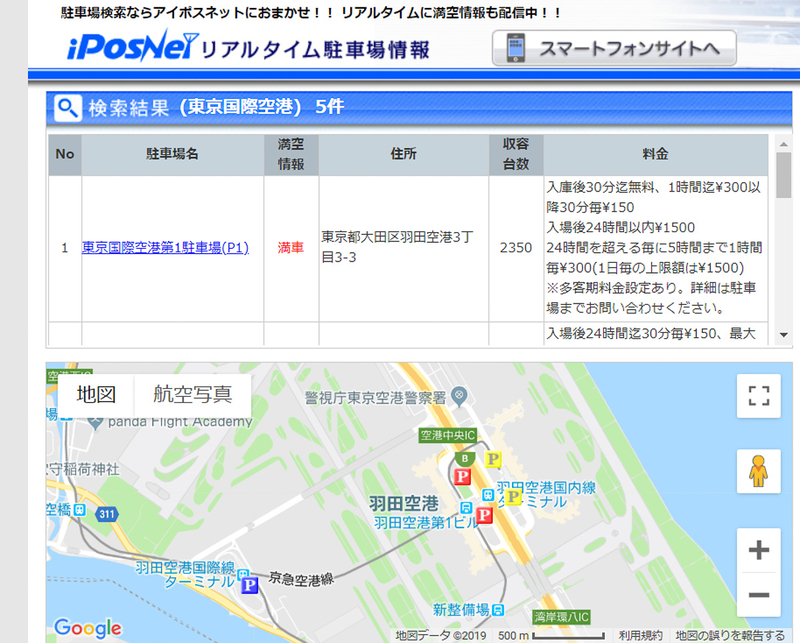This screenshot has width=800, height=643.
Task: Toggle fullscreen map view
Action: coord(758,396)
